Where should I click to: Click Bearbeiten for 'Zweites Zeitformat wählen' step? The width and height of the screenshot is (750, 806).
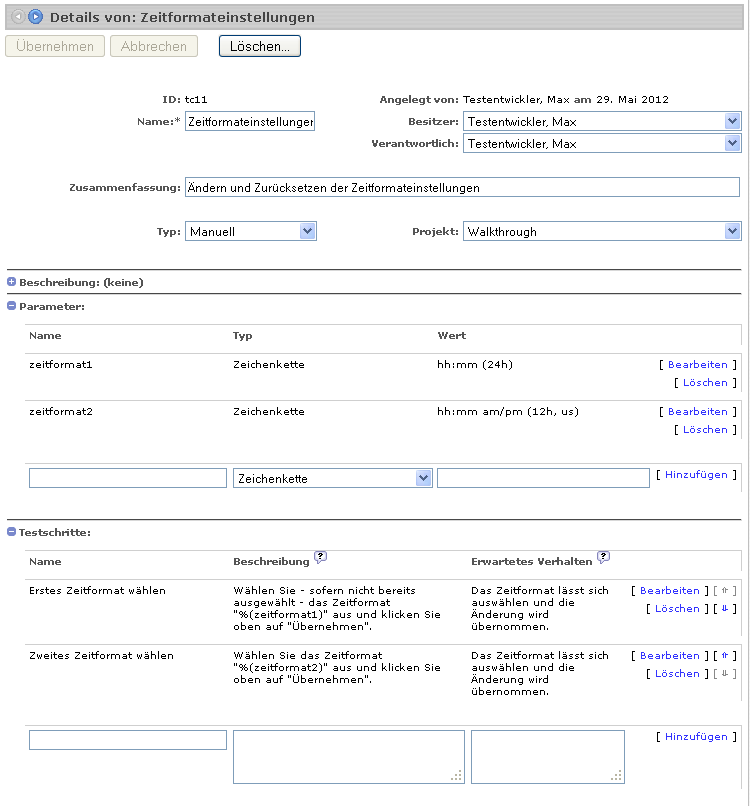(x=670, y=656)
